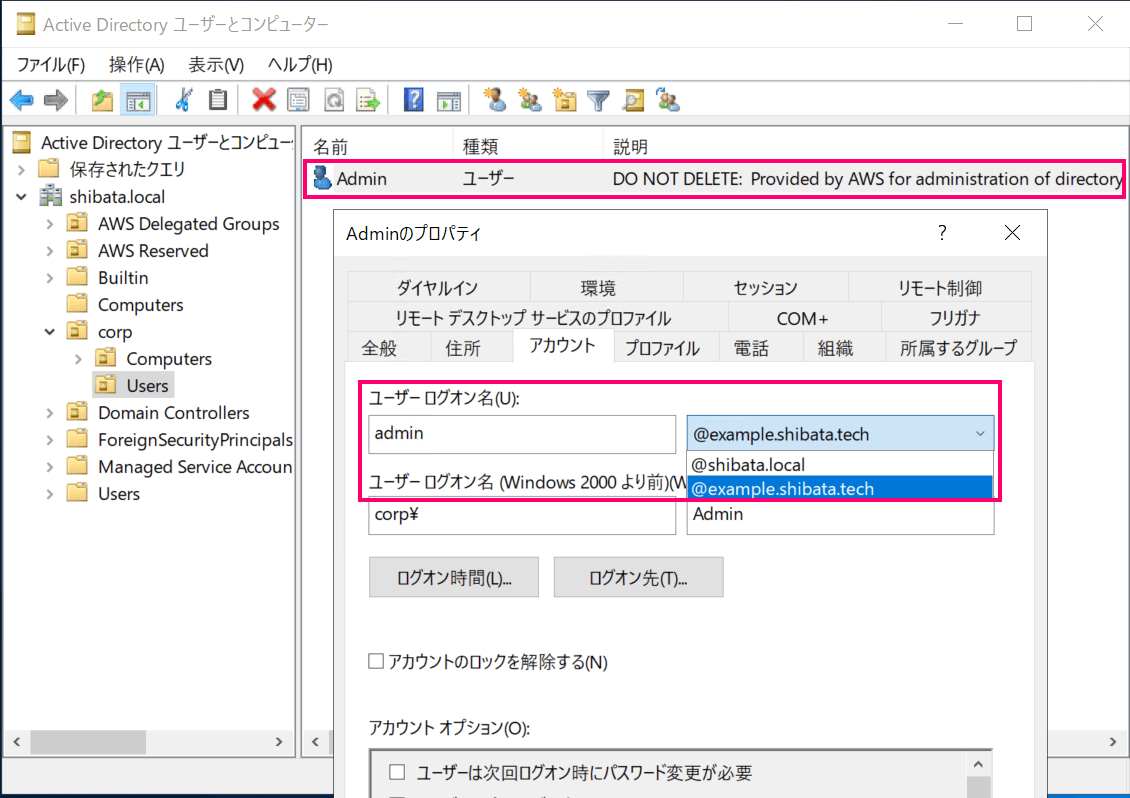Create a new user with the single-person icon
Screen dimensions: 1130x798
click(x=494, y=100)
